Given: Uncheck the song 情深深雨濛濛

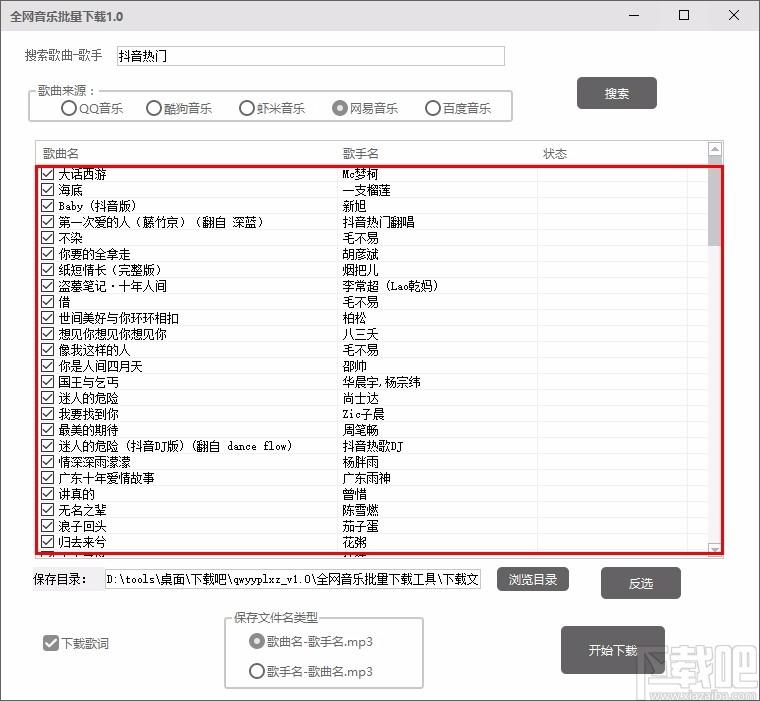Looking at the screenshot, I should 48,462.
